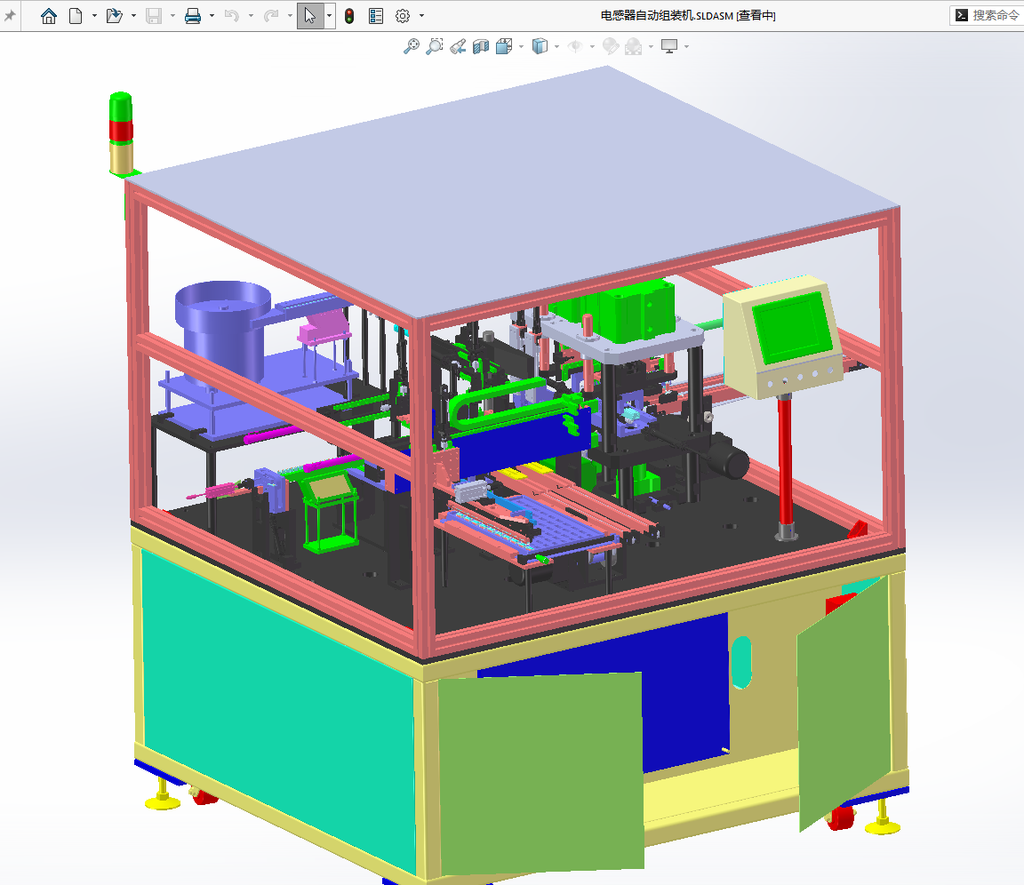The height and width of the screenshot is (885, 1024).
Task: Select Zoom to Fit magnifier icon
Action: point(411,46)
